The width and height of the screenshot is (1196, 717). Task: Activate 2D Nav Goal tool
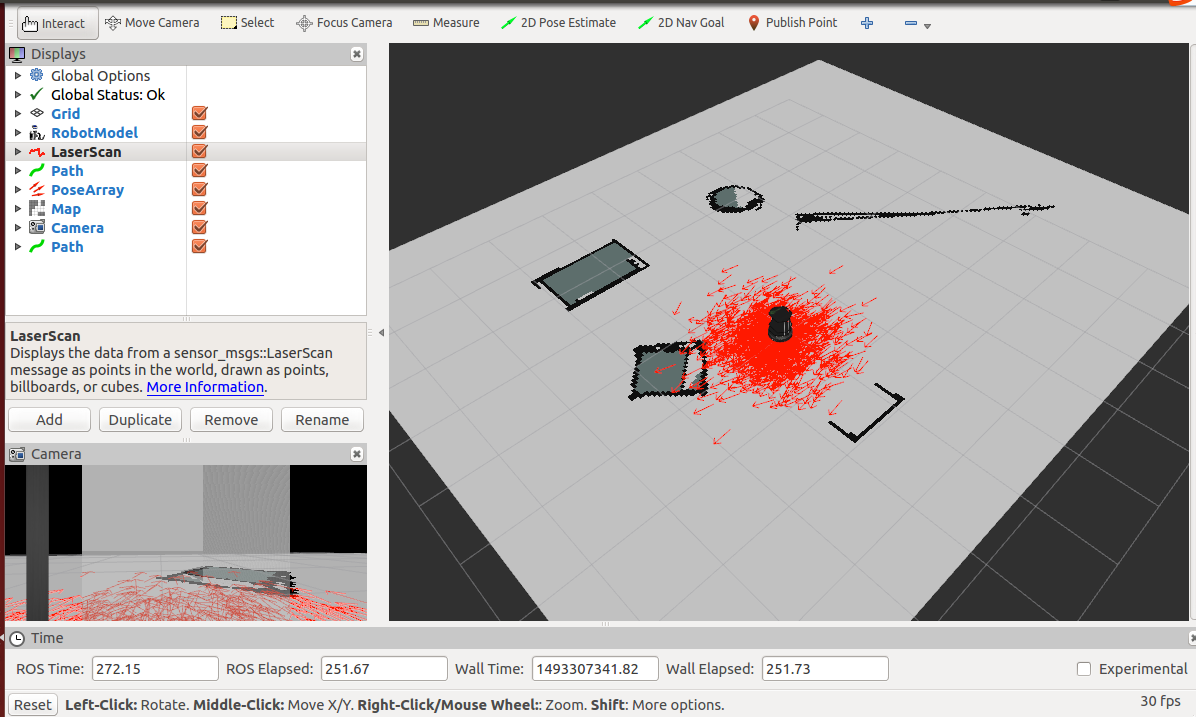click(x=681, y=23)
